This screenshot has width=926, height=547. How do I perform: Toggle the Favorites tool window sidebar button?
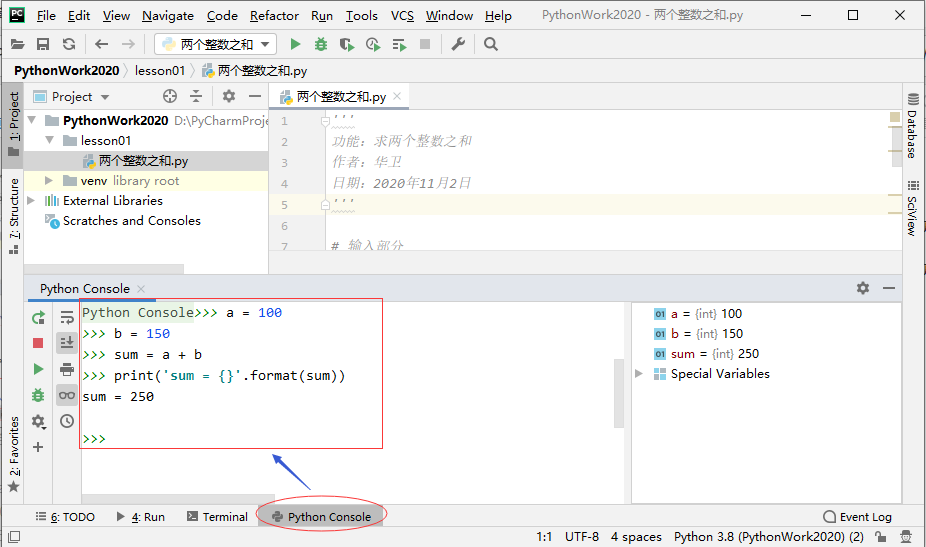[13, 455]
